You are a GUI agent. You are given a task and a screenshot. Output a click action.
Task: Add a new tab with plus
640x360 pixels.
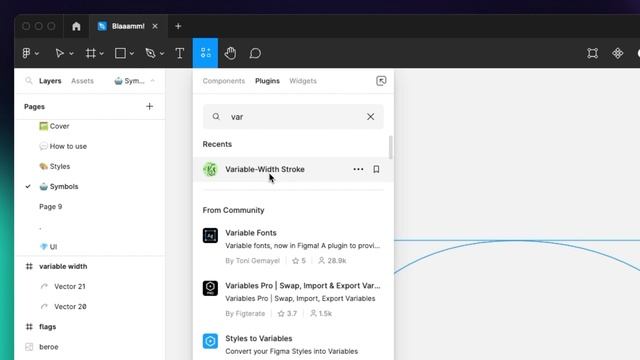point(178,26)
